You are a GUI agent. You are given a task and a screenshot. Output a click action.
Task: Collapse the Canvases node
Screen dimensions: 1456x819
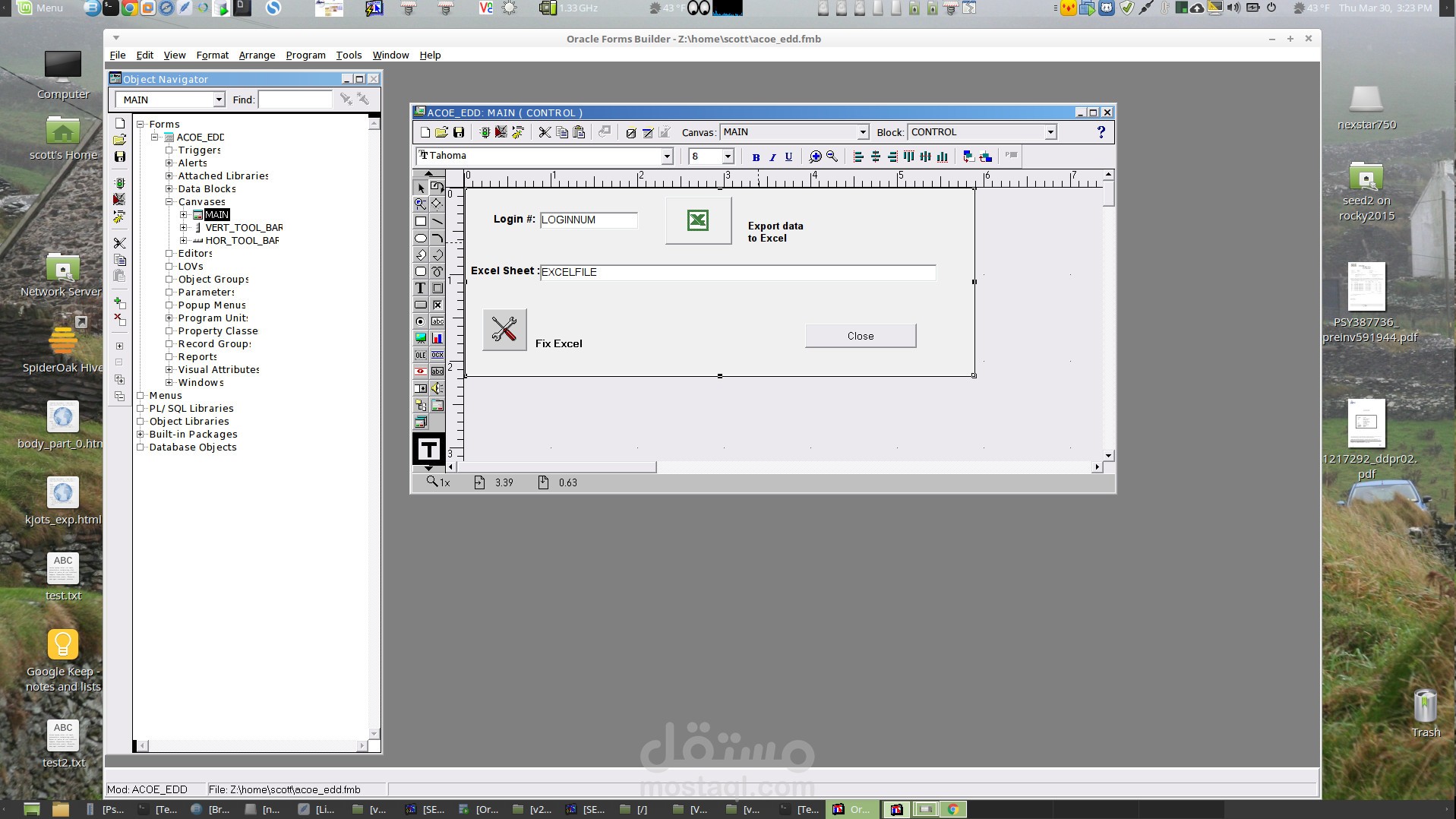point(170,202)
